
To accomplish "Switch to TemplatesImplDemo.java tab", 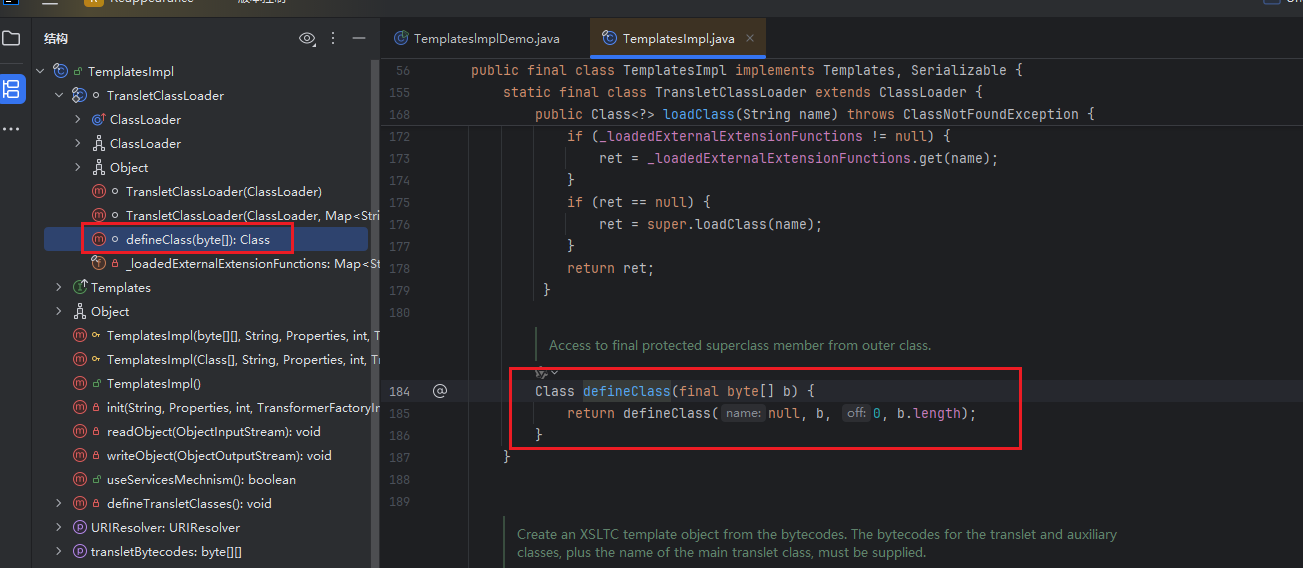I will click(486, 39).
